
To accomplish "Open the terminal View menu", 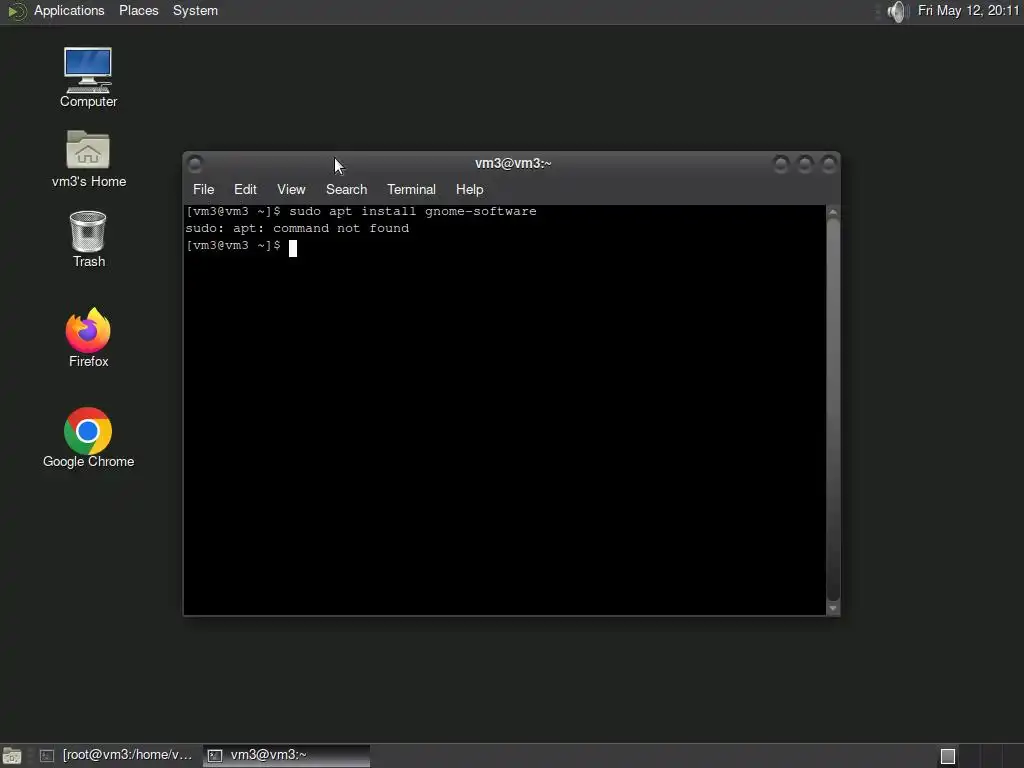I will click(291, 189).
